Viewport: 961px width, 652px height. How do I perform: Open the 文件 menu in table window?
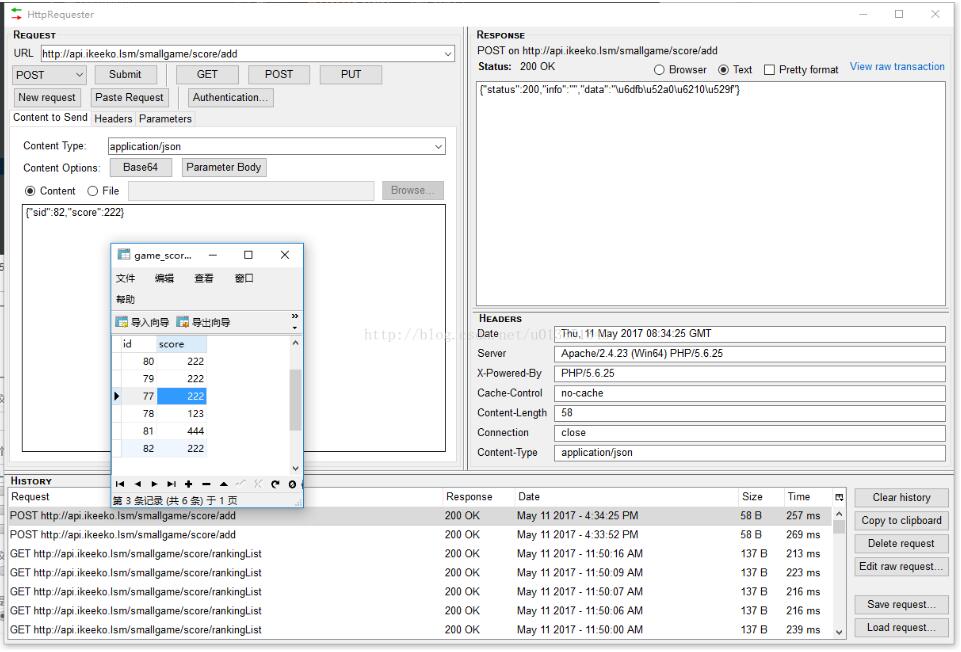[x=125, y=278]
